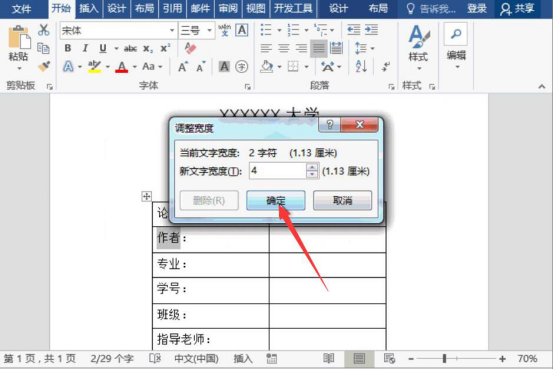Click the Shrink Font icon
This screenshot has width=554, height=370.
[x=200, y=67]
